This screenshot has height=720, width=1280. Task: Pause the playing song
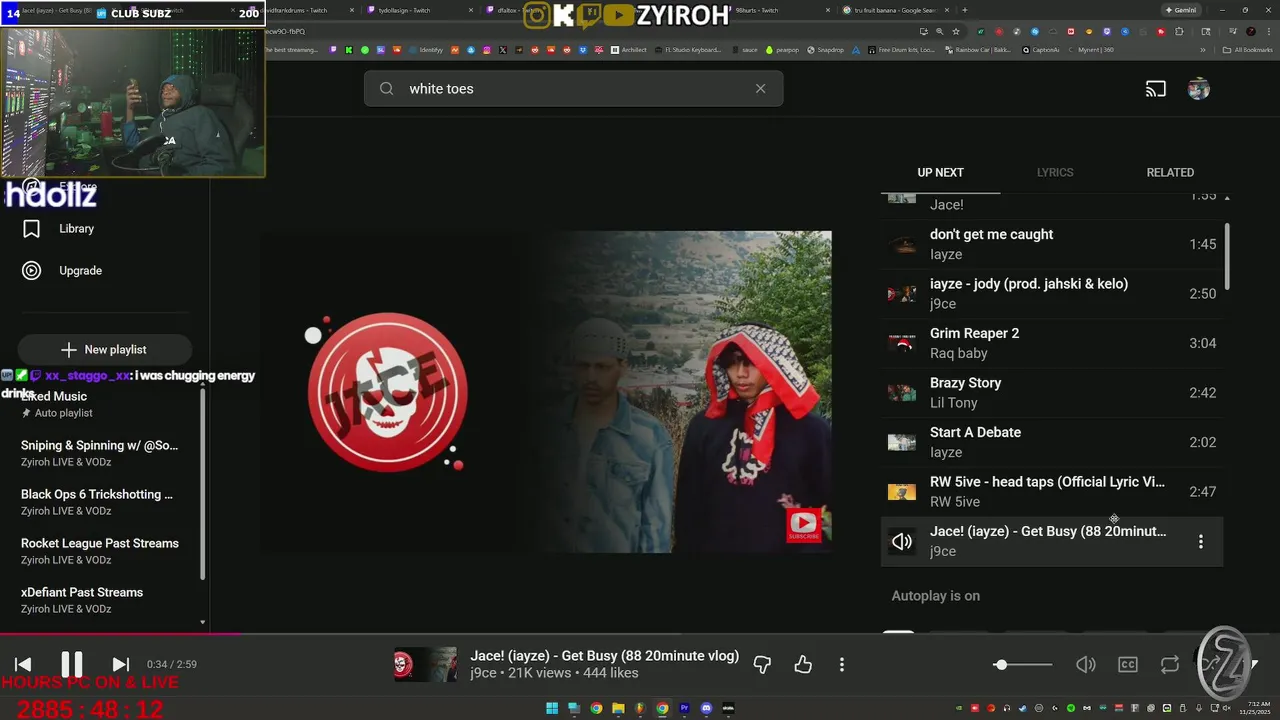click(72, 664)
